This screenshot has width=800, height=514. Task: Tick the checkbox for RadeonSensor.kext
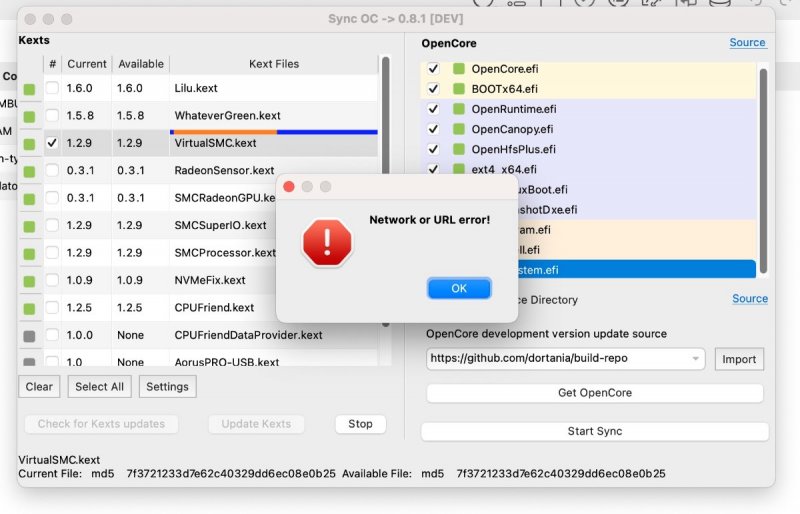pyautogui.click(x=52, y=170)
